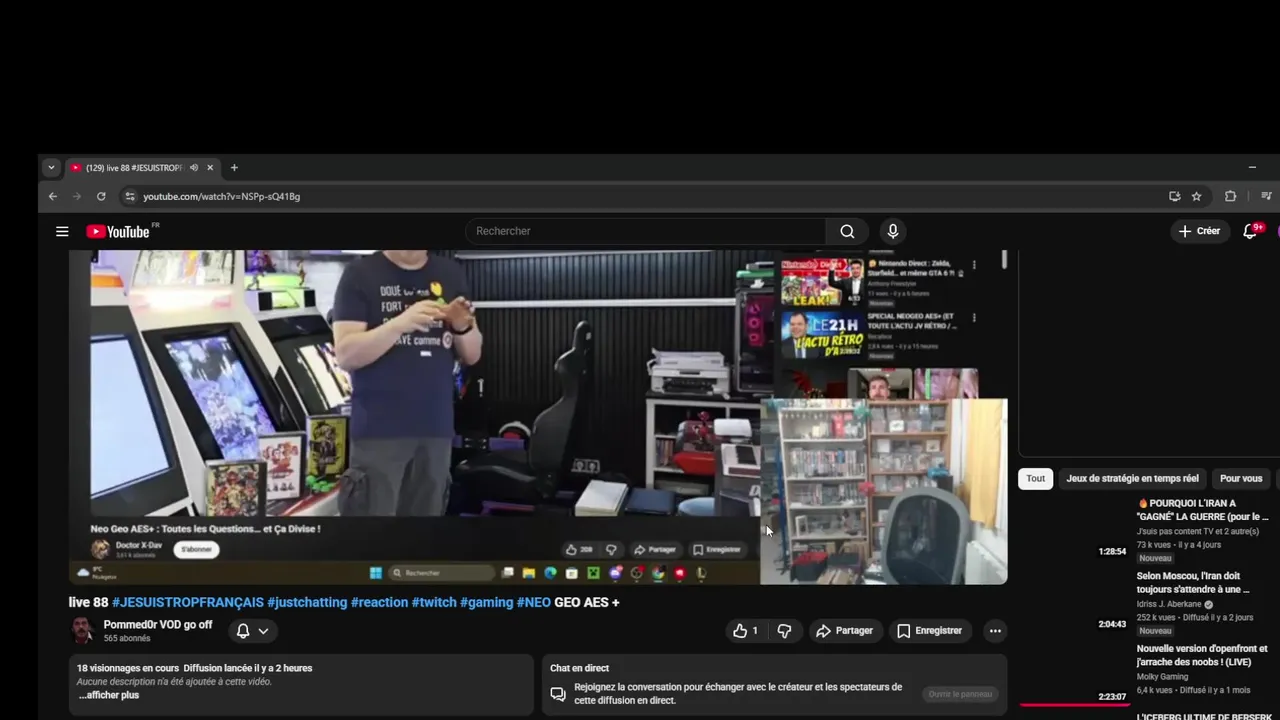This screenshot has height=720, width=1280.
Task: Click the youtube.com address bar URL
Action: [221, 197]
